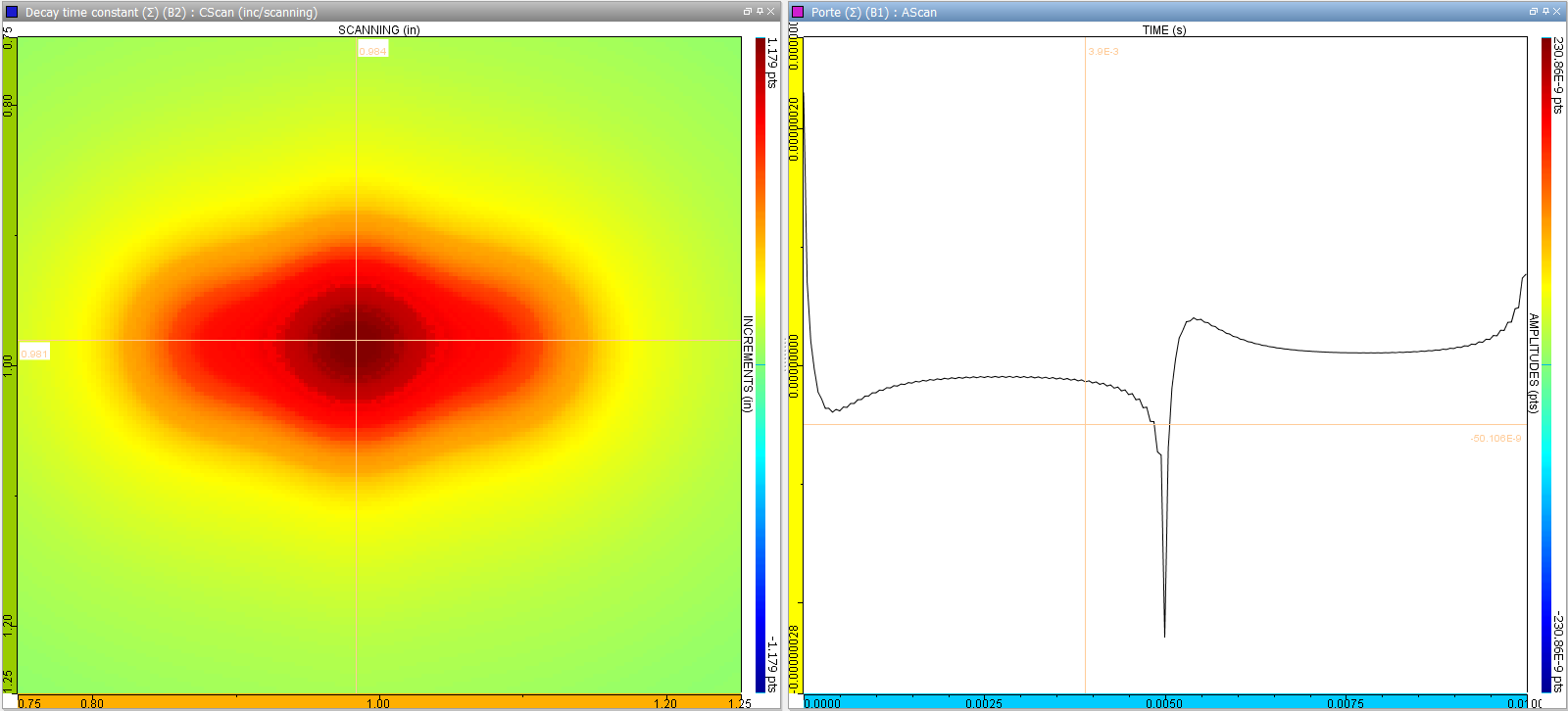Click the 1.20 tick on scanning axis
This screenshot has height=711, width=1568.
[x=665, y=703]
